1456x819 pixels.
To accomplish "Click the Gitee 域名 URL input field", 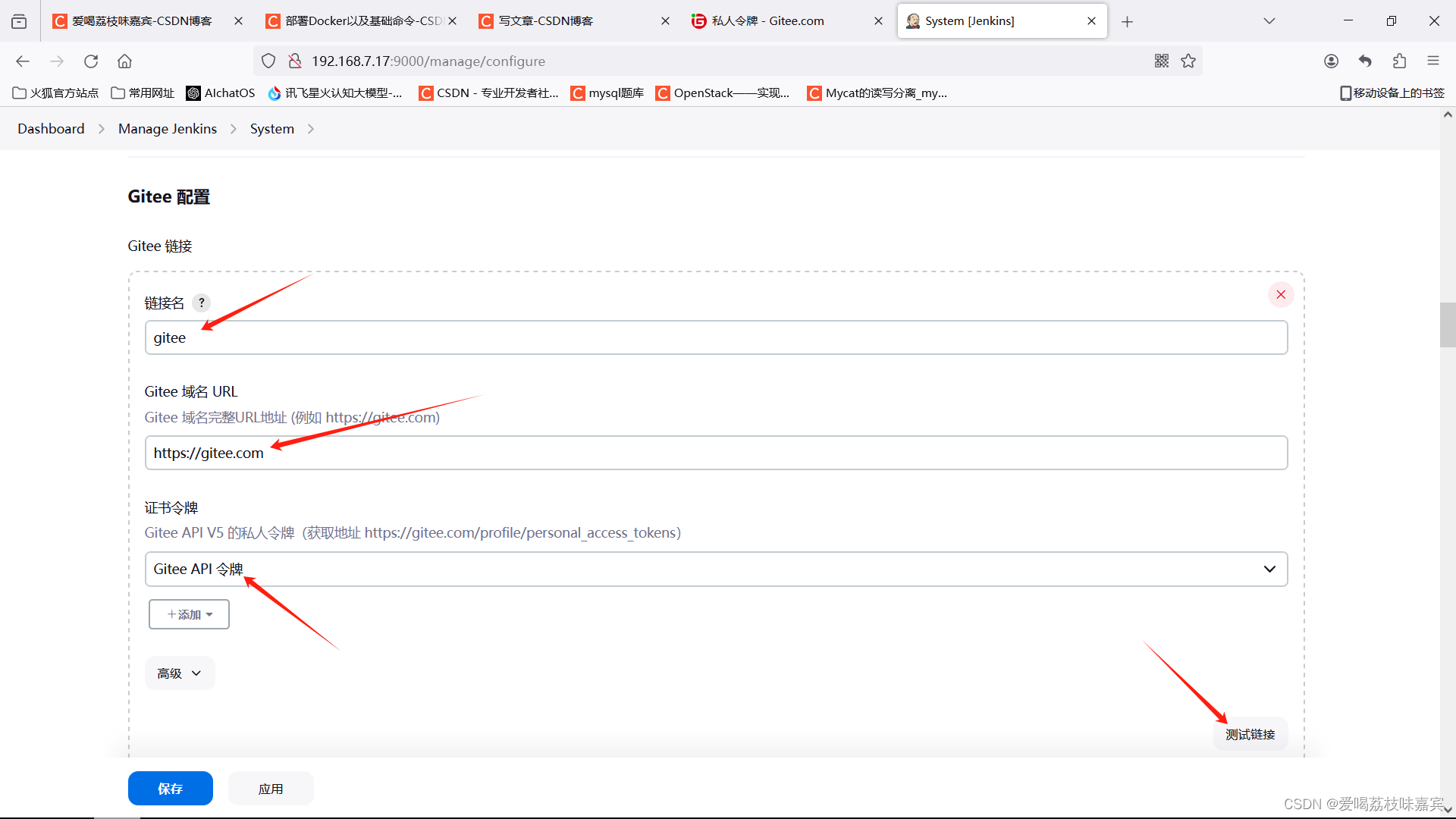I will pyautogui.click(x=716, y=453).
